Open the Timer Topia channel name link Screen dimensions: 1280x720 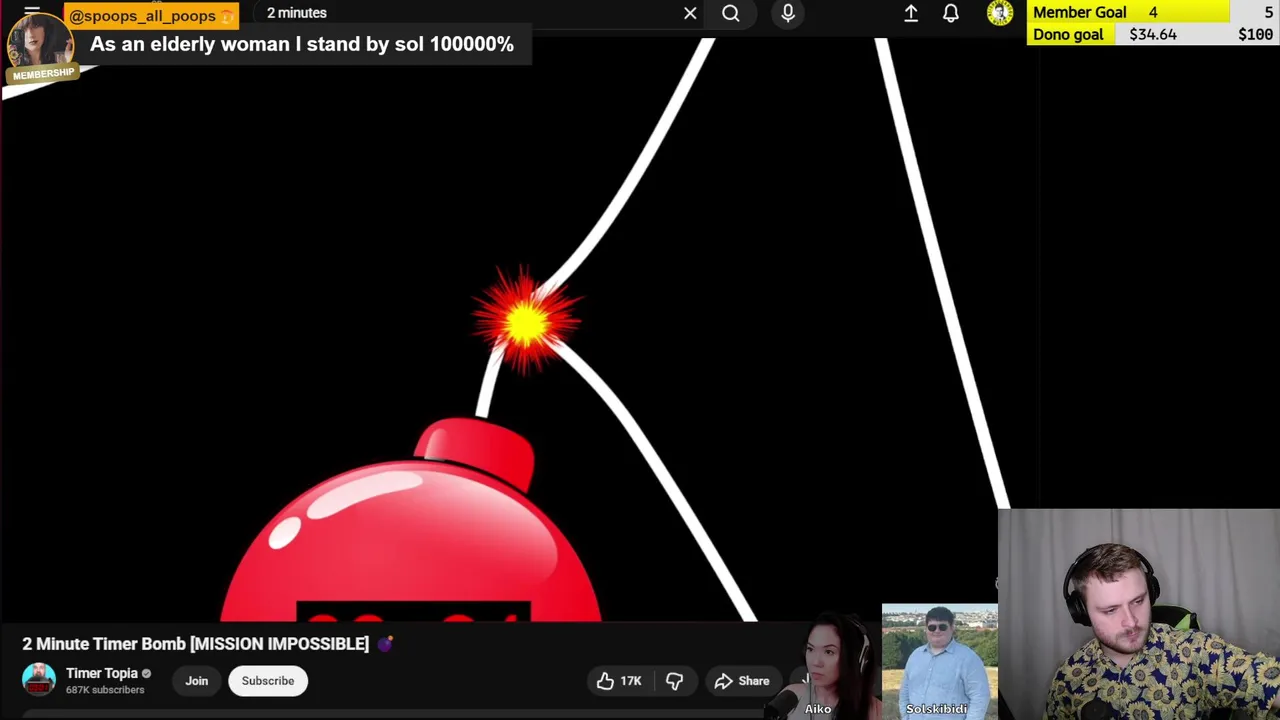coord(102,673)
